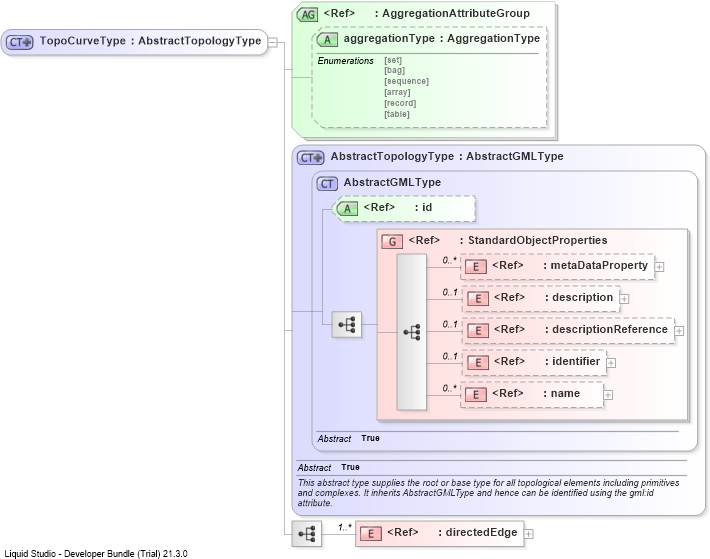
Task: Click the Enumerations heading
Action: [345, 61]
